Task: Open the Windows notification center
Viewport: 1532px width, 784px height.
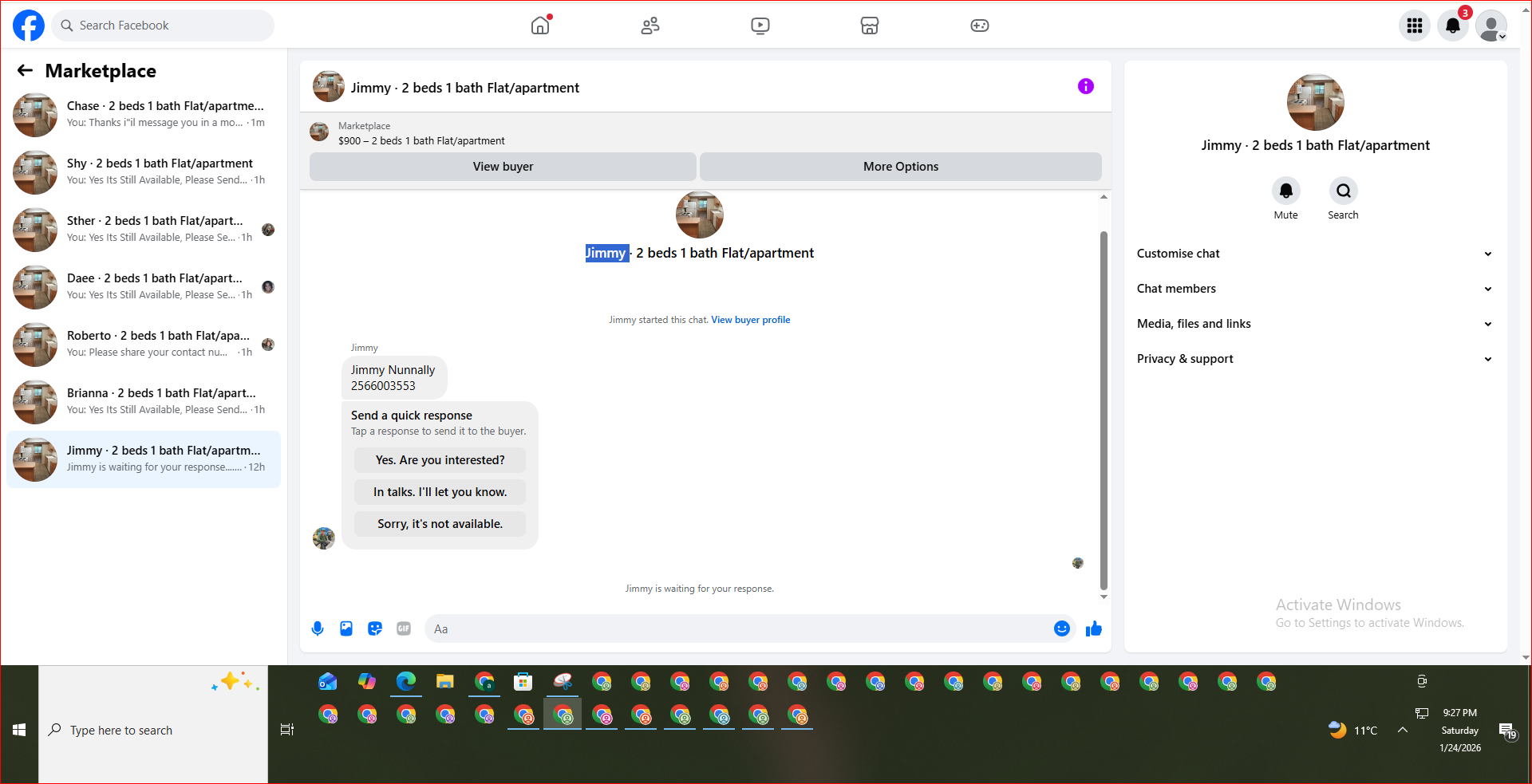Action: [1507, 731]
